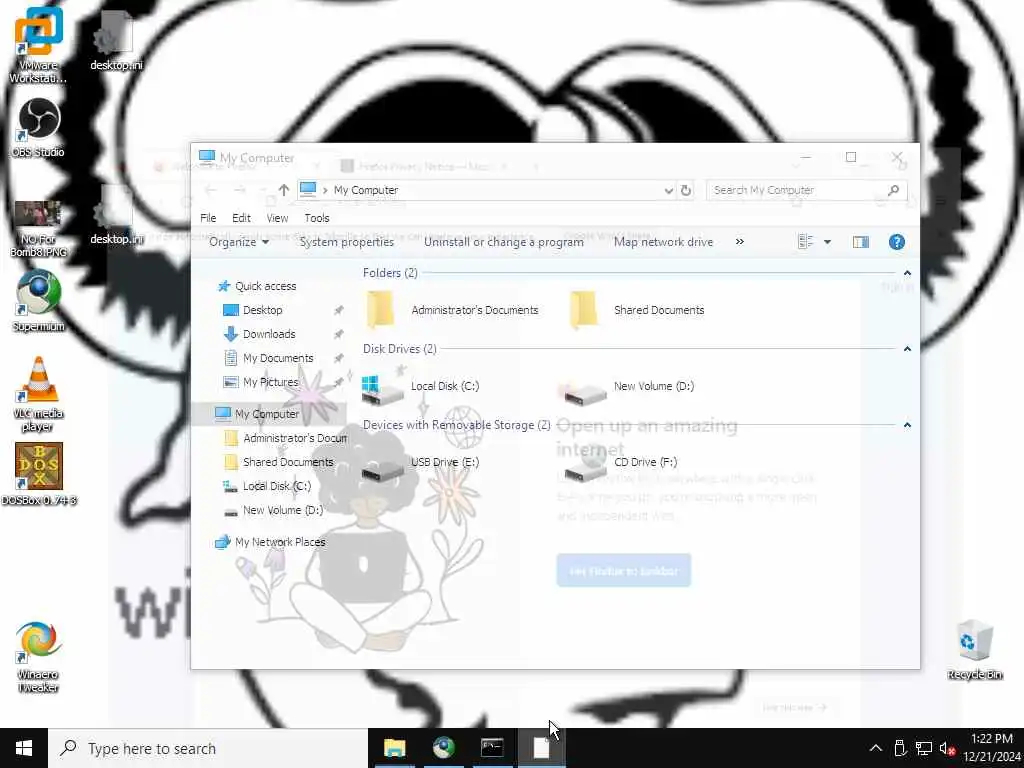The width and height of the screenshot is (1024, 768).
Task: Click Map network drive
Action: click(664, 242)
